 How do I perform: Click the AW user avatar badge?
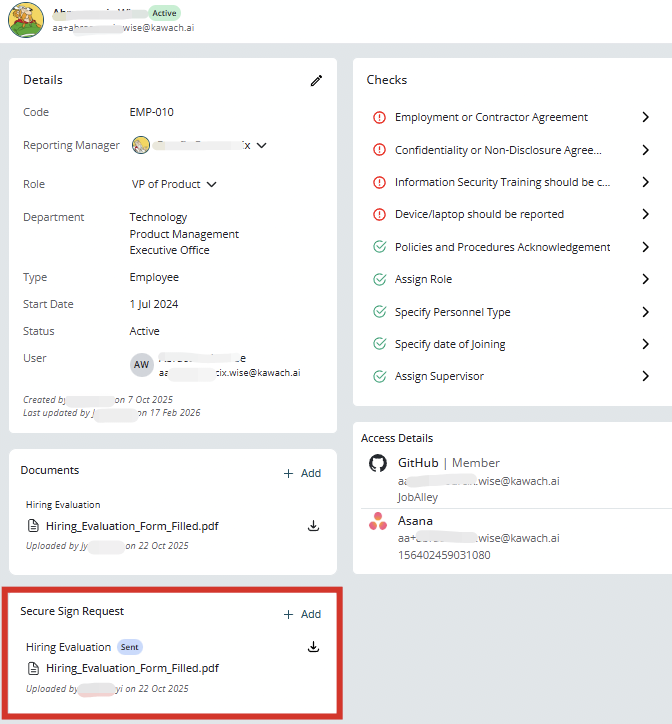[142, 365]
